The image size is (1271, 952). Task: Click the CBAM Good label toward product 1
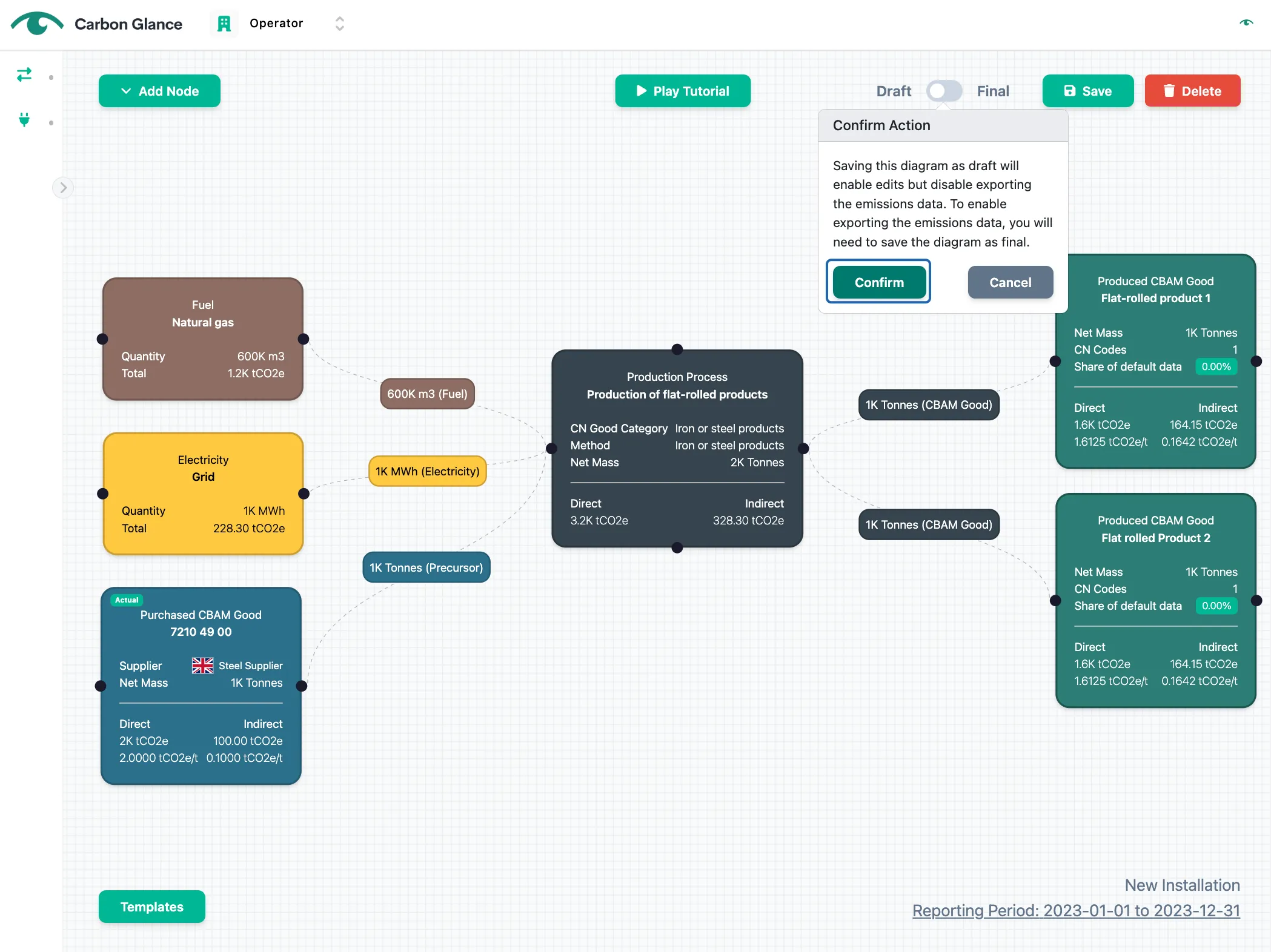(929, 405)
